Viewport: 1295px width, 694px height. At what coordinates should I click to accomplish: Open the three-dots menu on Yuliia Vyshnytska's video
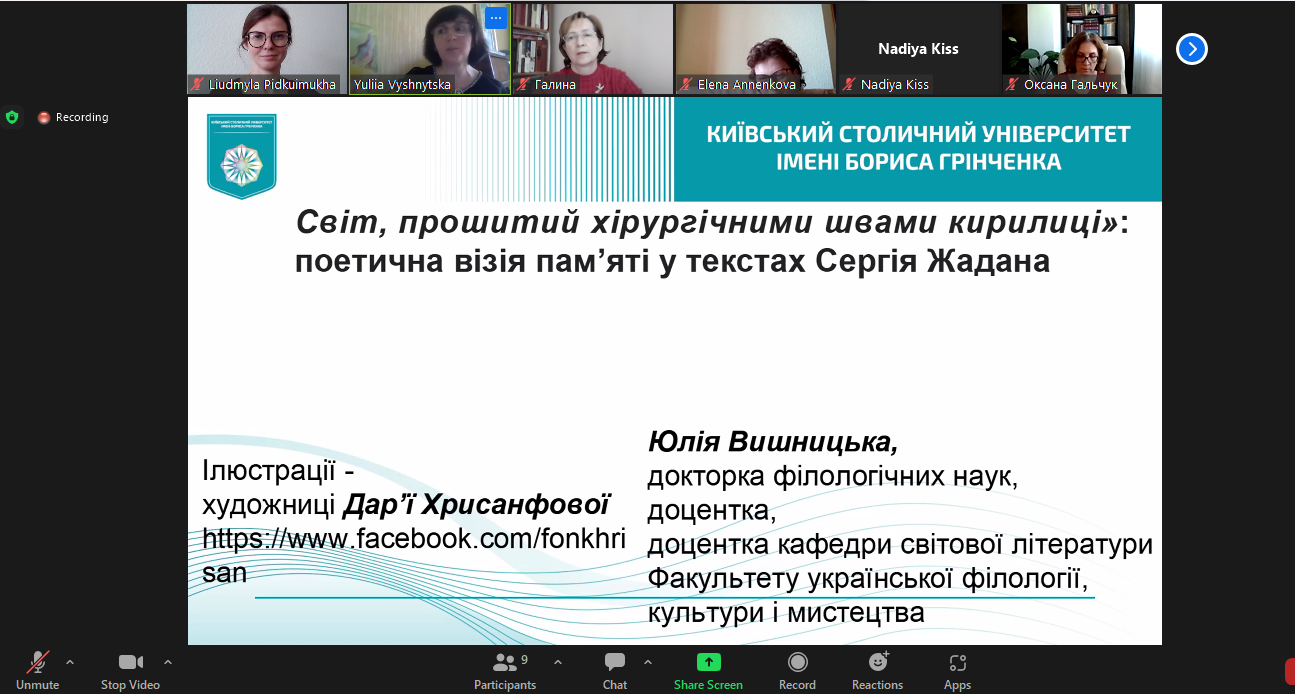(496, 18)
